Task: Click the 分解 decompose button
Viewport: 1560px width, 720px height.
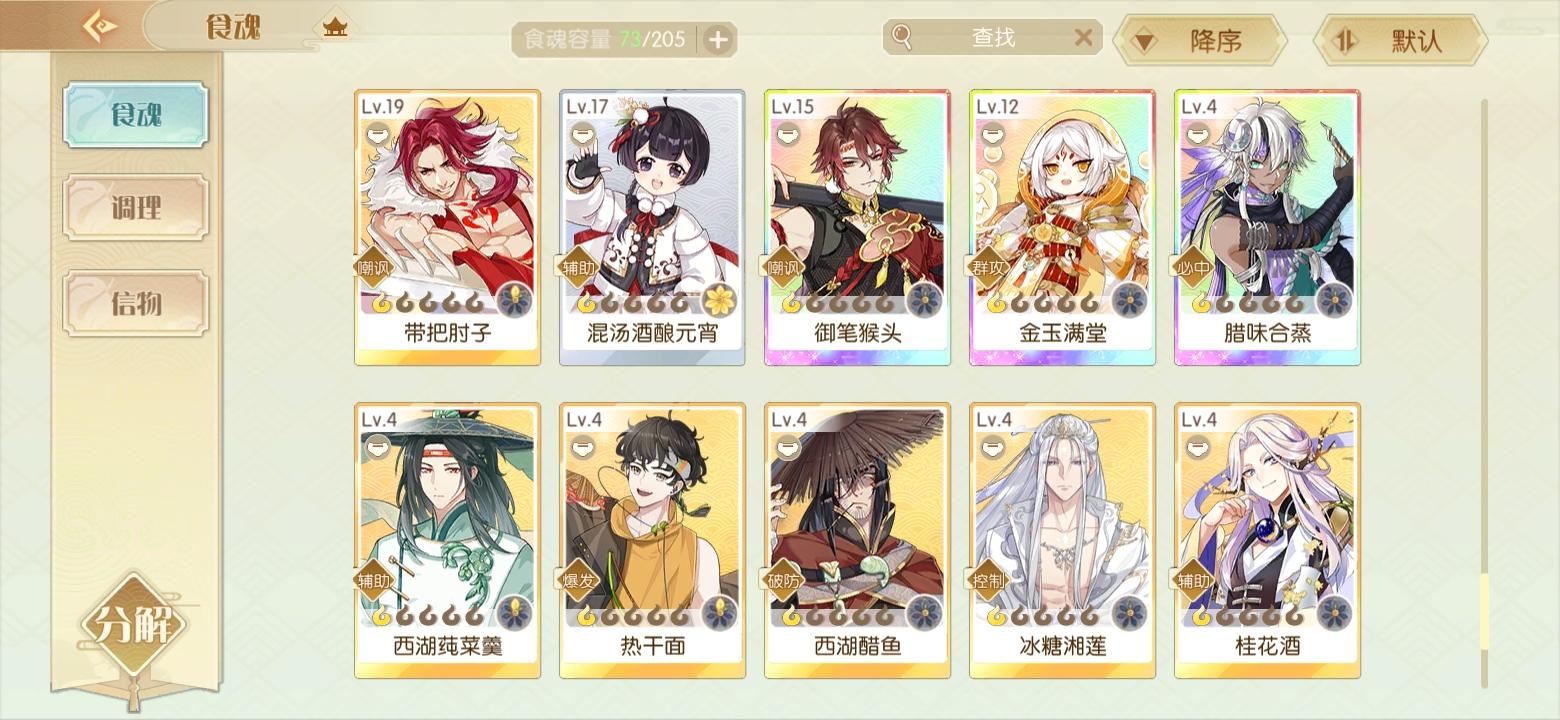Action: 134,626
